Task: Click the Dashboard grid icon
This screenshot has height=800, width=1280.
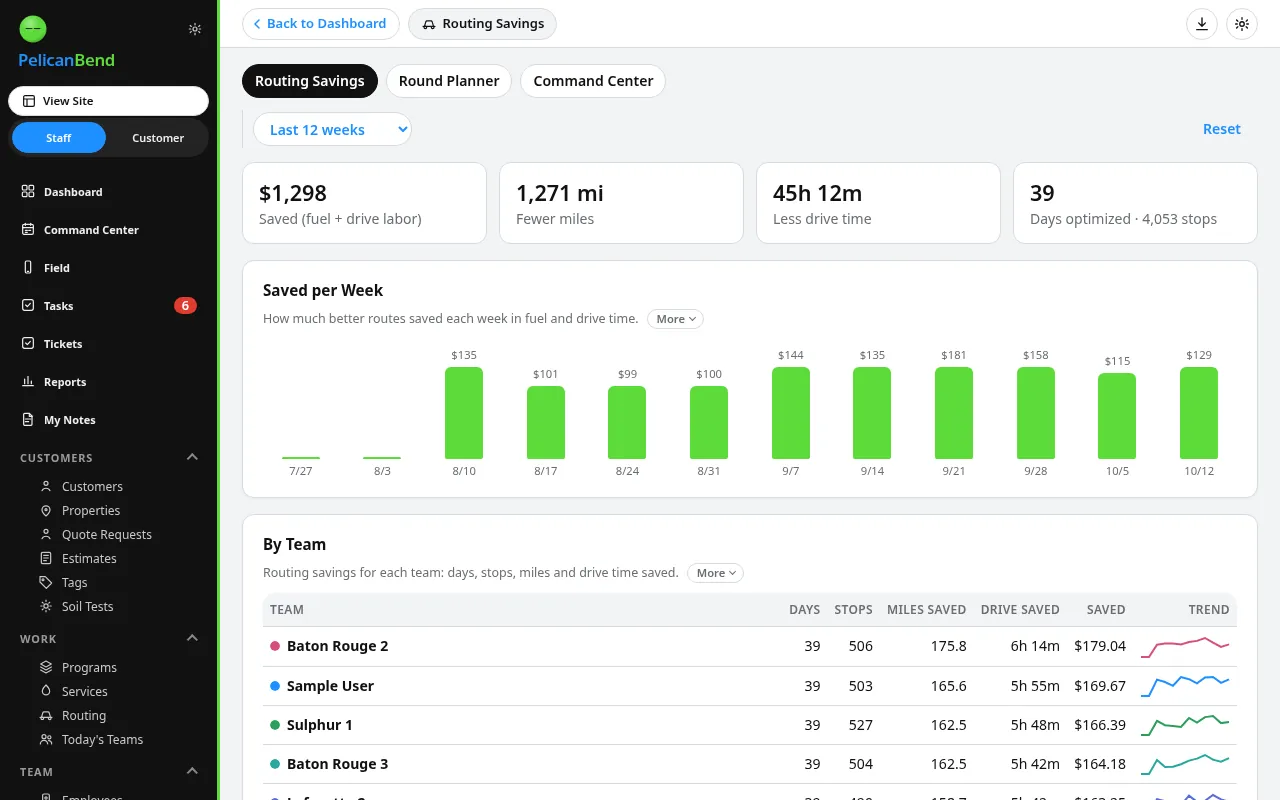Action: tap(28, 192)
